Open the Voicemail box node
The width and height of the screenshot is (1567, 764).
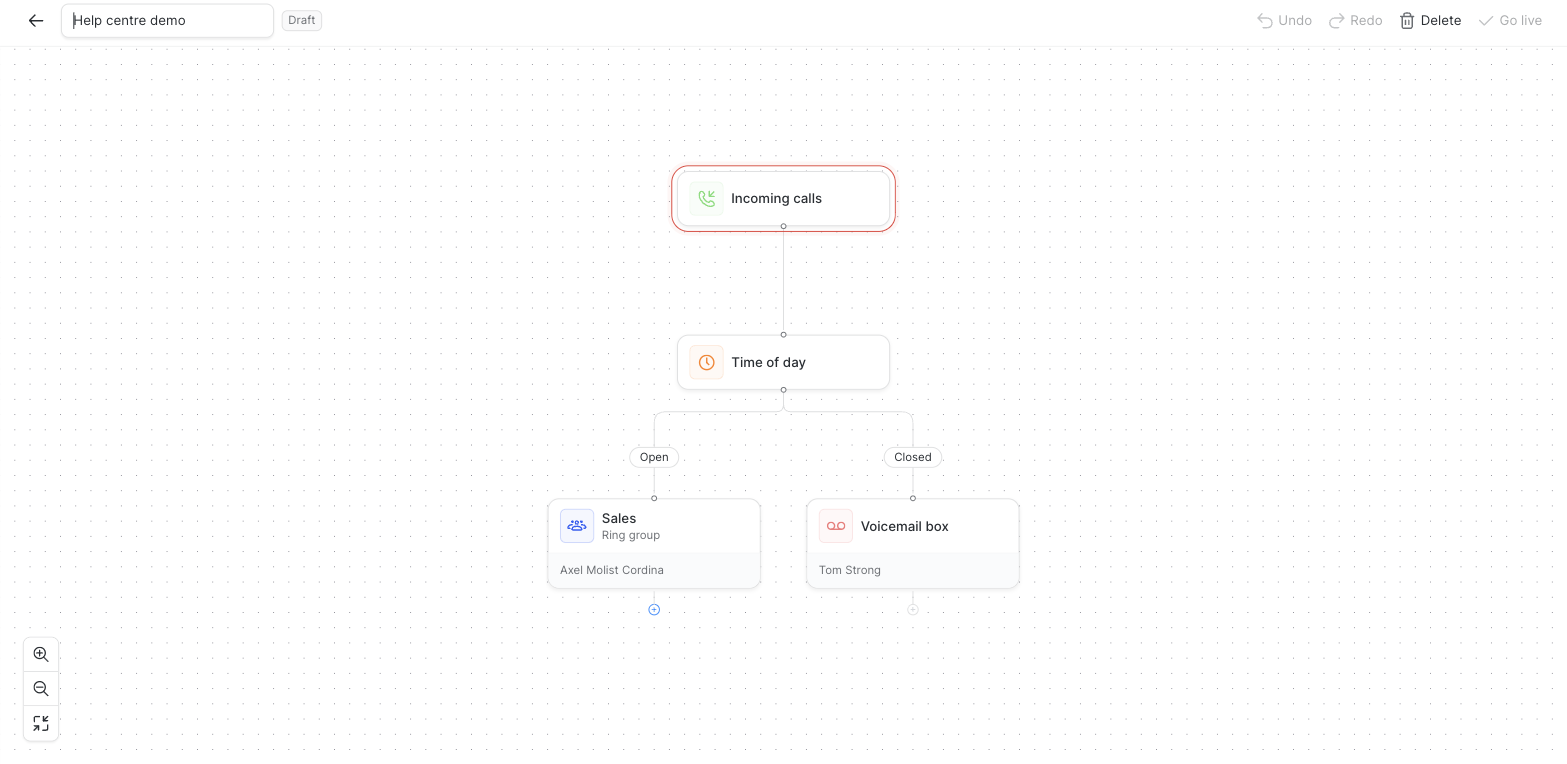pos(913,544)
